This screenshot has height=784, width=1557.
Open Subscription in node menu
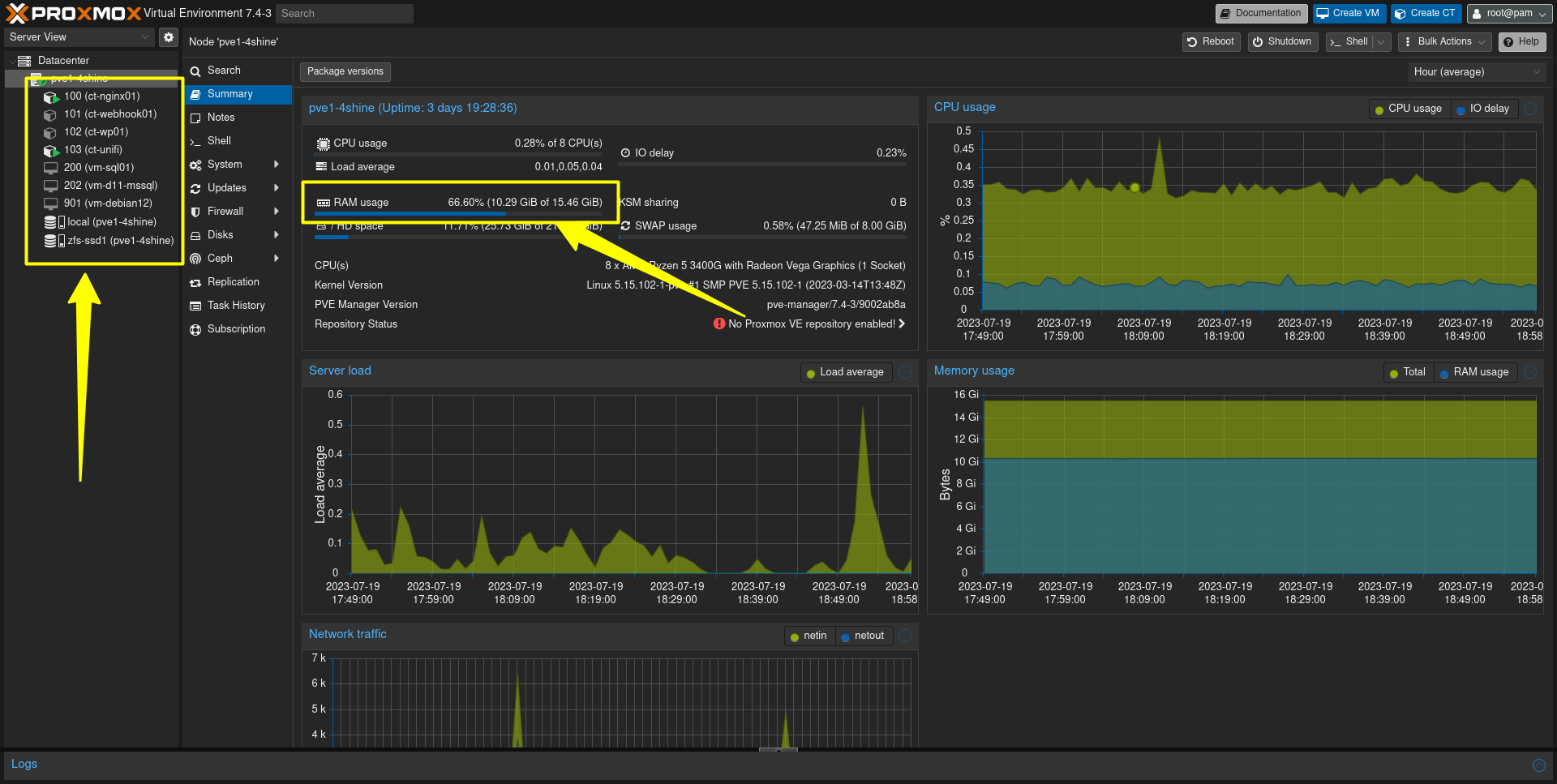click(238, 329)
